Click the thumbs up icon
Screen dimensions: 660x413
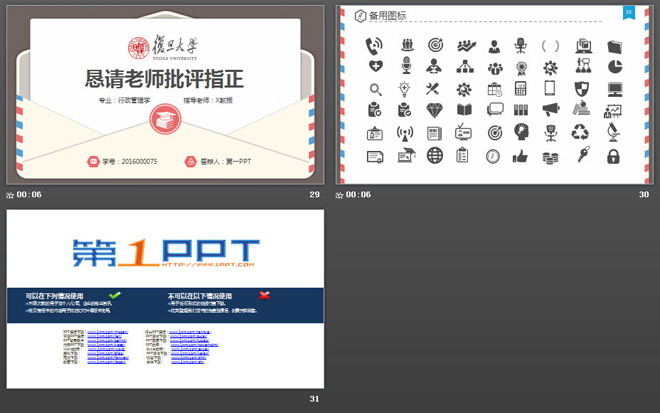click(x=520, y=156)
